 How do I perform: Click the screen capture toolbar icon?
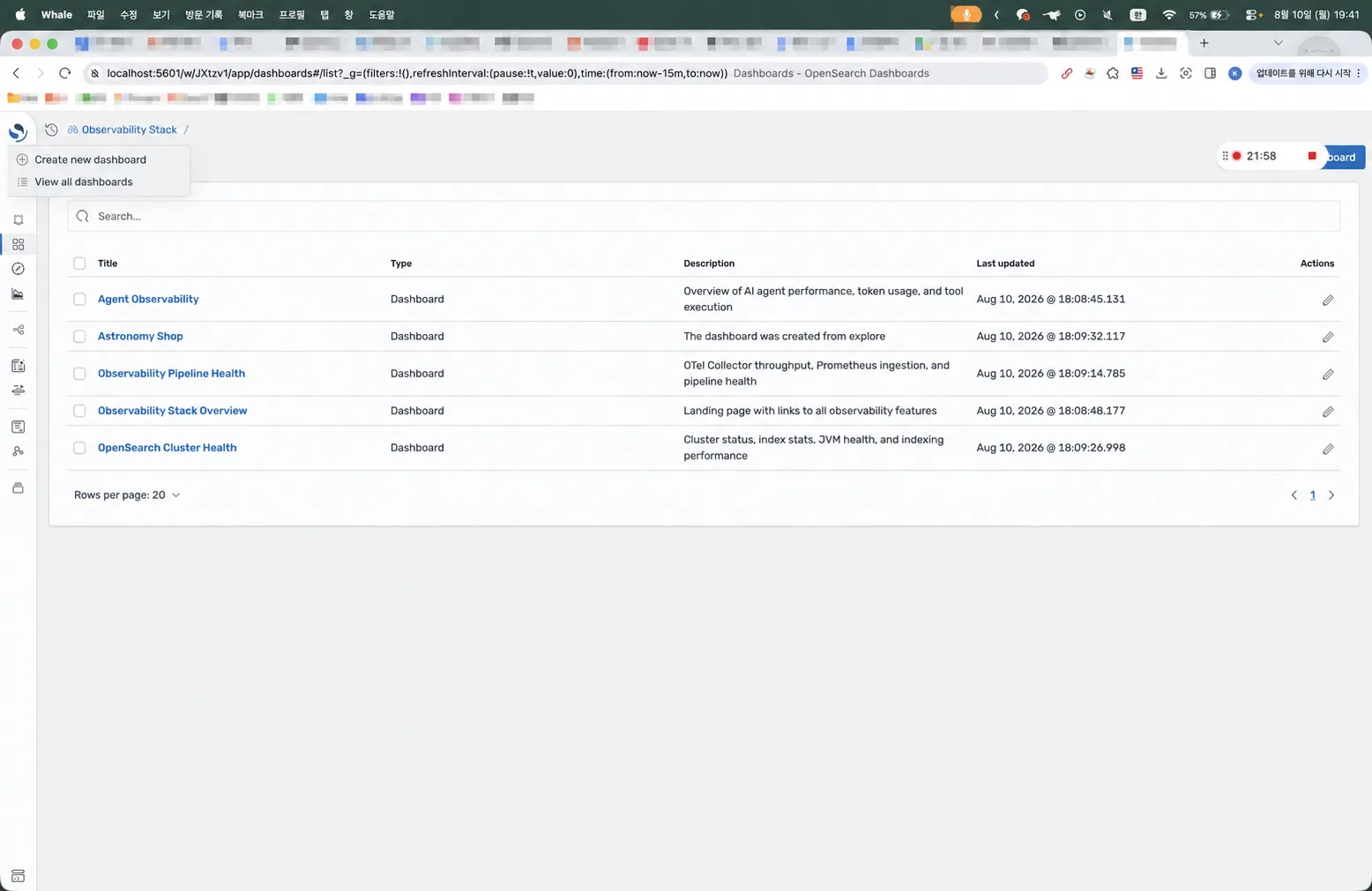1186,73
